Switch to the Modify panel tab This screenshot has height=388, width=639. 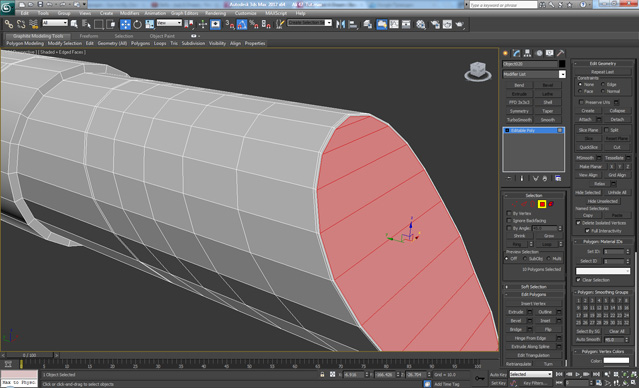(517, 53)
